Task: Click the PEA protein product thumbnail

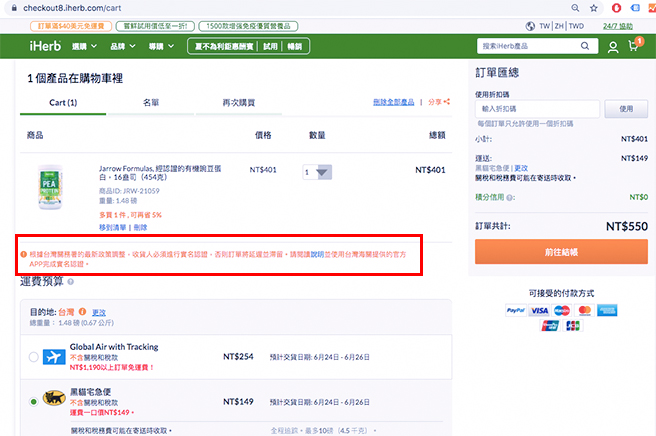Action: click(50, 187)
